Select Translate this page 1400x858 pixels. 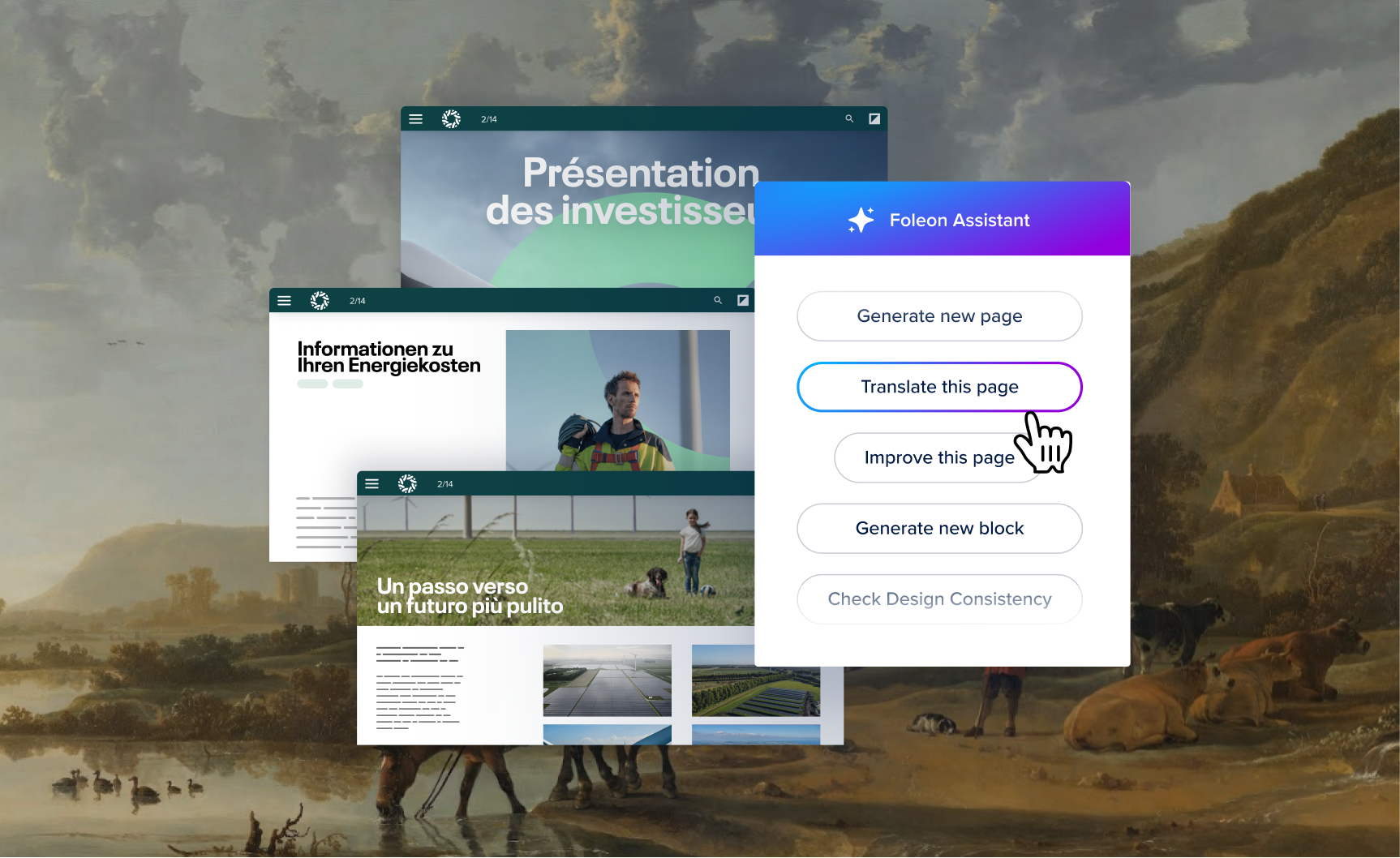click(939, 387)
